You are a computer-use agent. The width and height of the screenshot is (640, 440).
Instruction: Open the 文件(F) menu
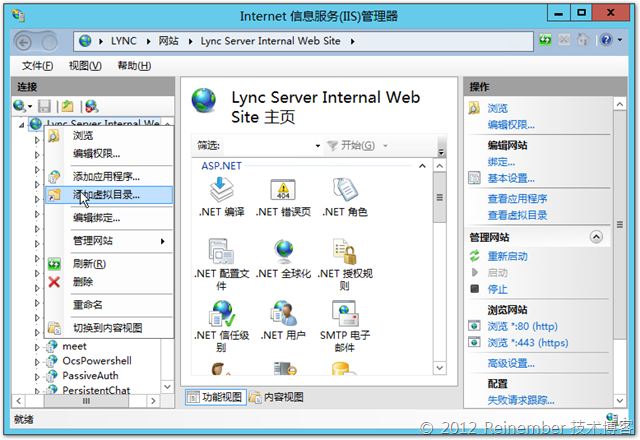(37, 66)
